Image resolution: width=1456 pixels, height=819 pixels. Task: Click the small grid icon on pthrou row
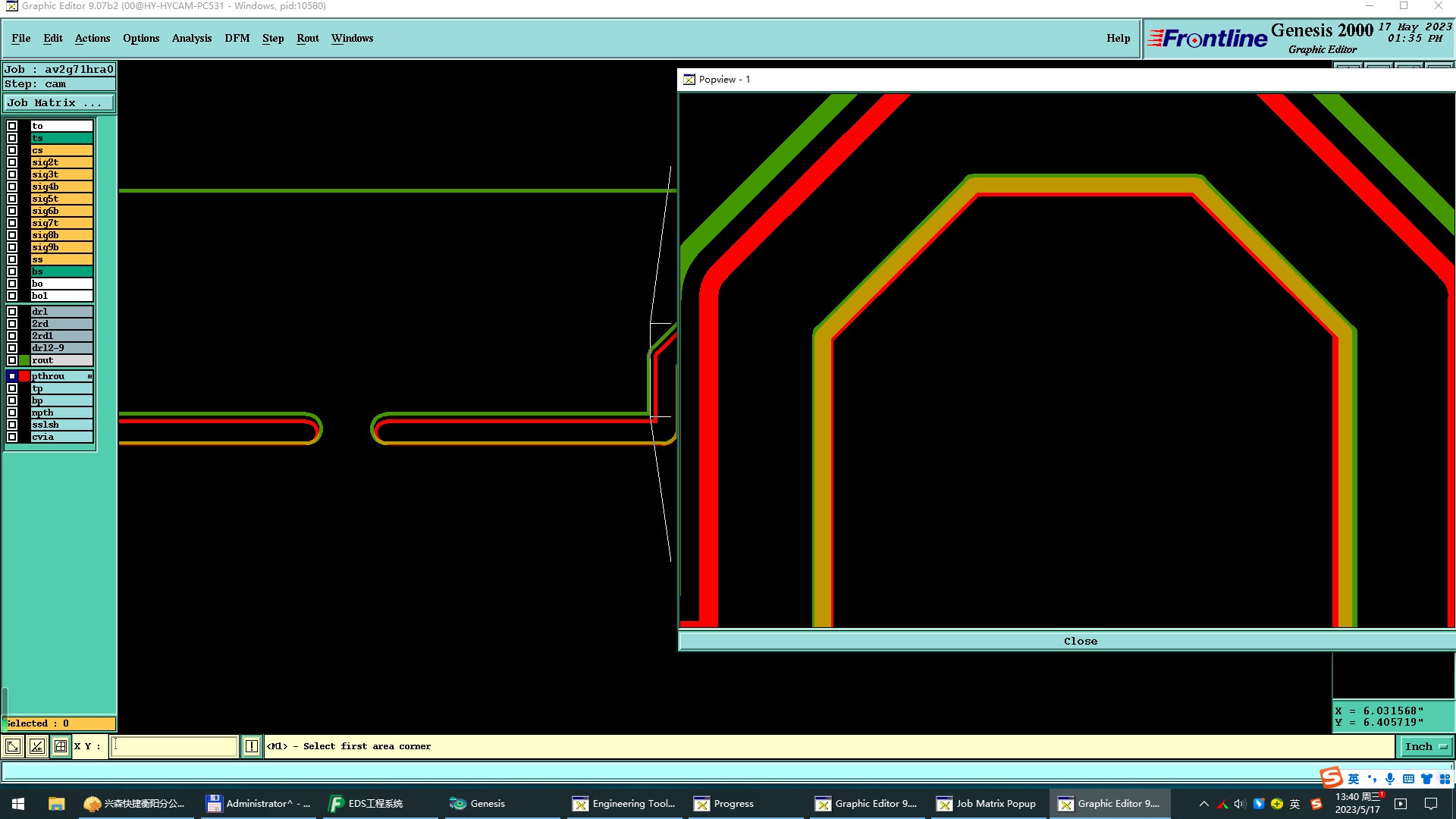(x=89, y=376)
